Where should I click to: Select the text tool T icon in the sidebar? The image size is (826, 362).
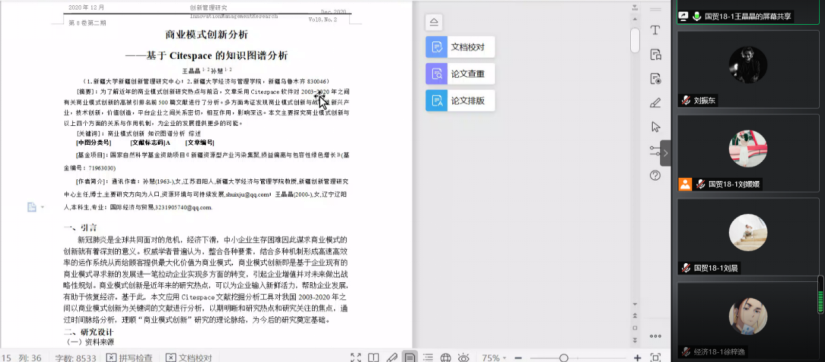click(x=655, y=30)
